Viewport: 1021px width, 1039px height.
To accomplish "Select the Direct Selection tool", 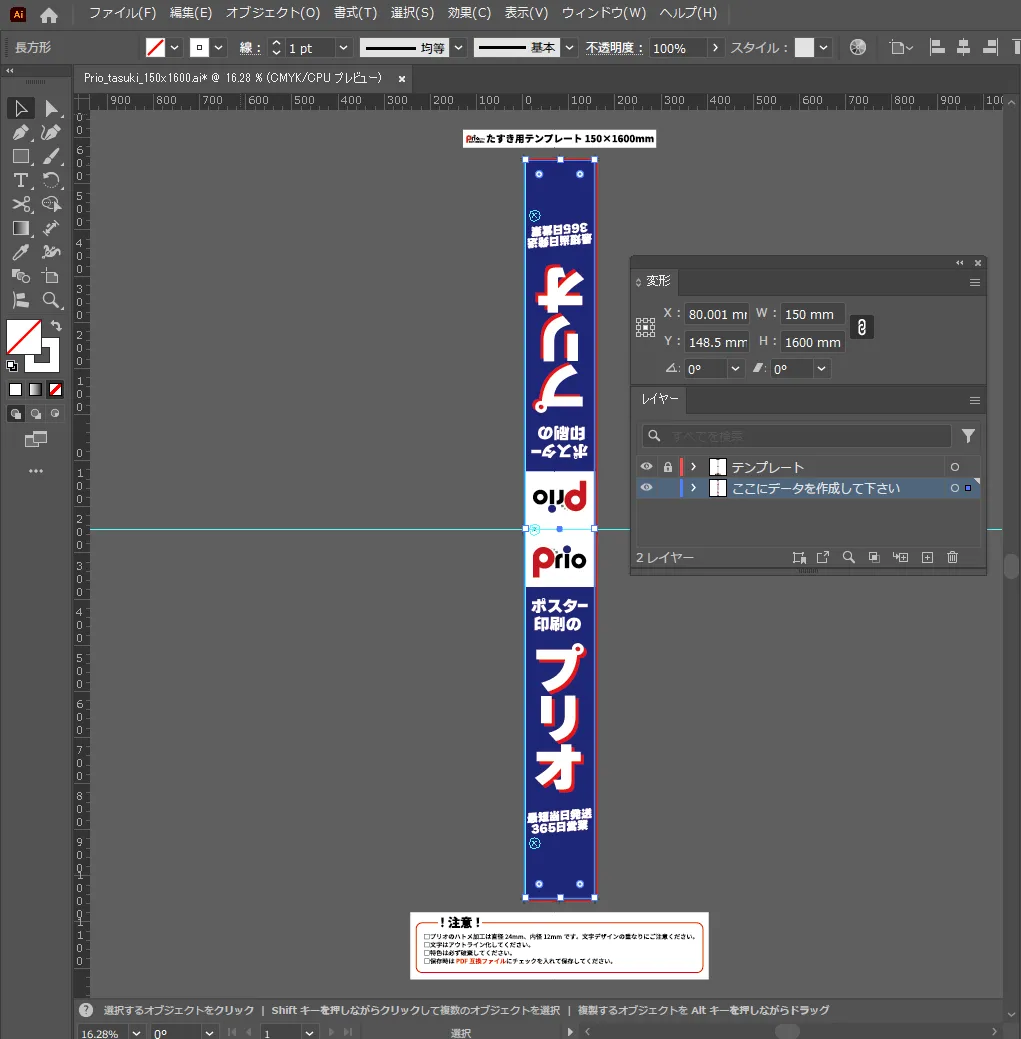I will [x=51, y=108].
